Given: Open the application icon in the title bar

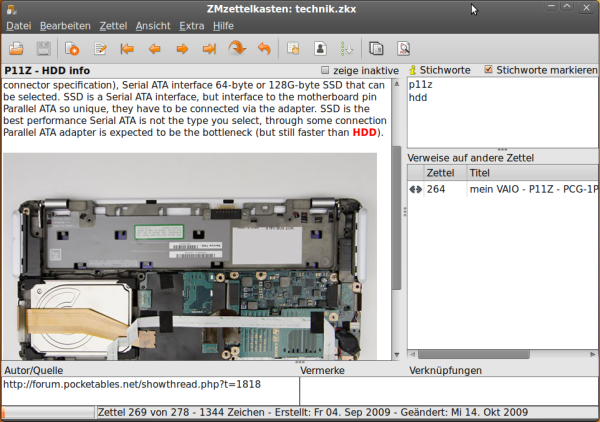Looking at the screenshot, I should (11, 9).
